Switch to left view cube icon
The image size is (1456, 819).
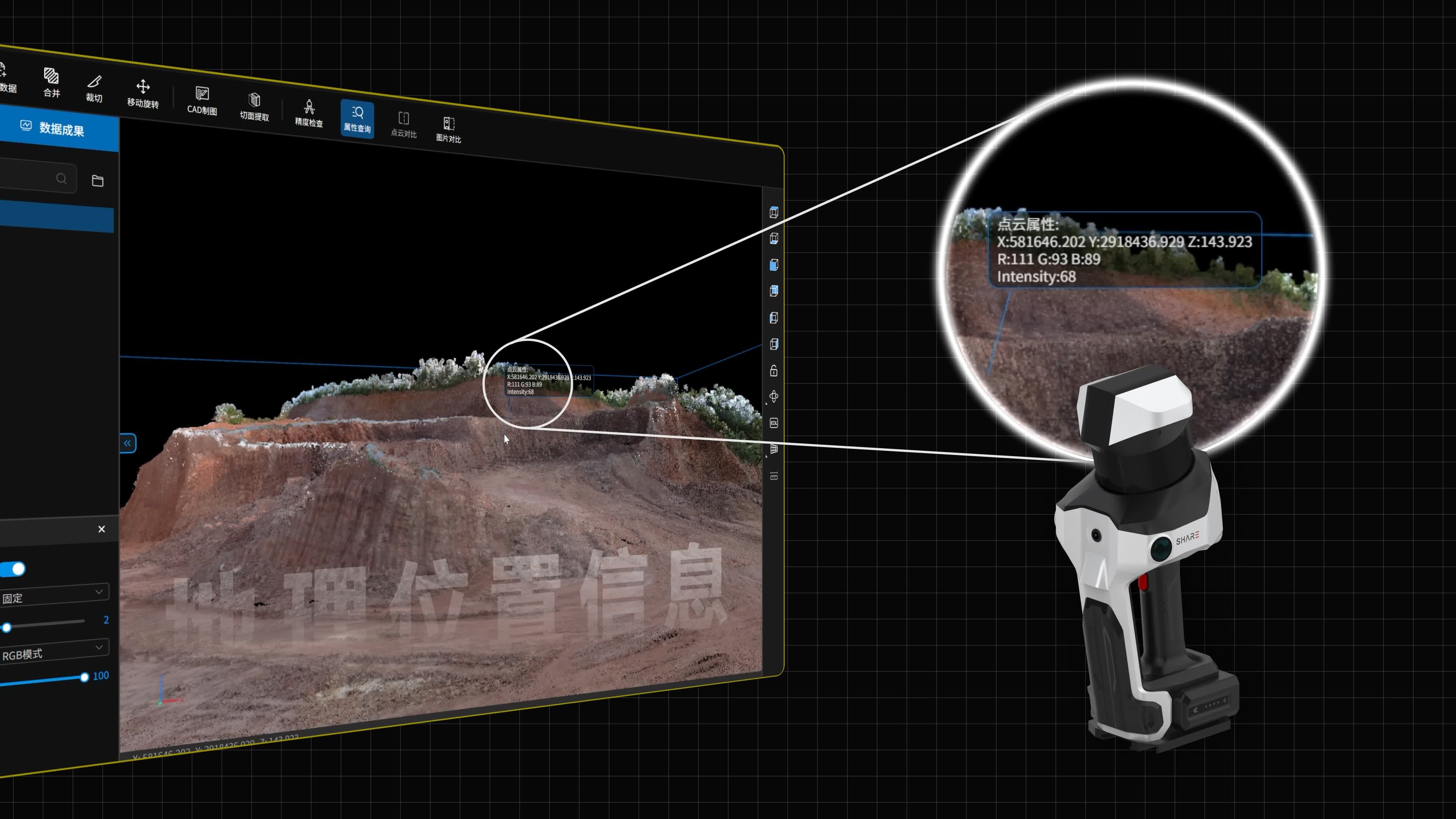point(774,318)
